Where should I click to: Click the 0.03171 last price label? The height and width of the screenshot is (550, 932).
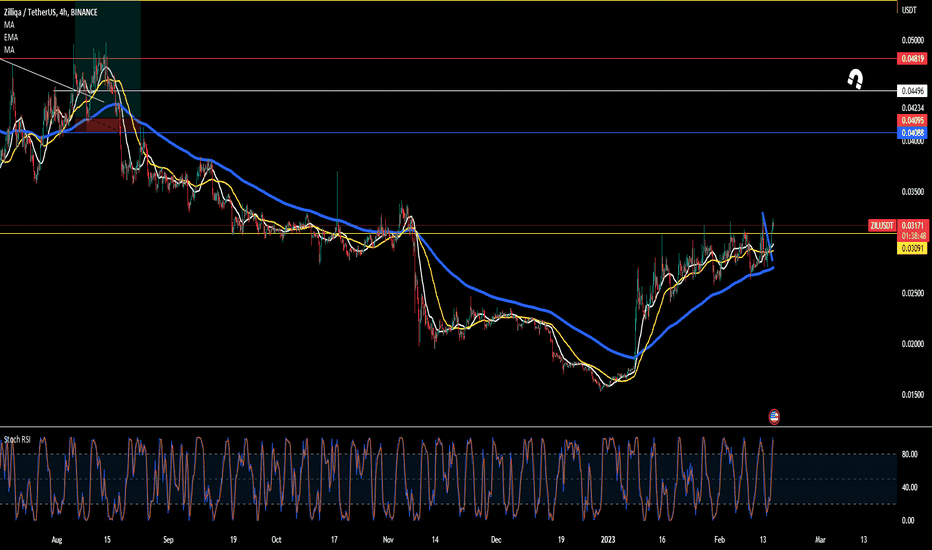tap(912, 225)
